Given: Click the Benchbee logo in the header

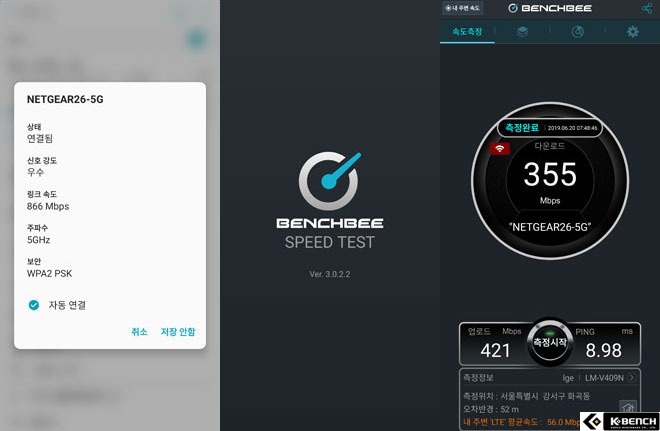Looking at the screenshot, I should 550,8.
